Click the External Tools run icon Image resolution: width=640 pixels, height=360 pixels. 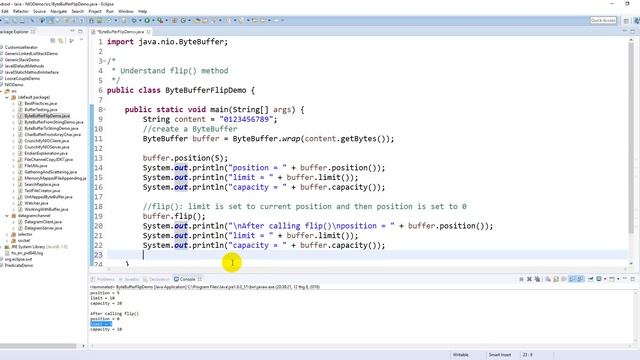pos(160,20)
